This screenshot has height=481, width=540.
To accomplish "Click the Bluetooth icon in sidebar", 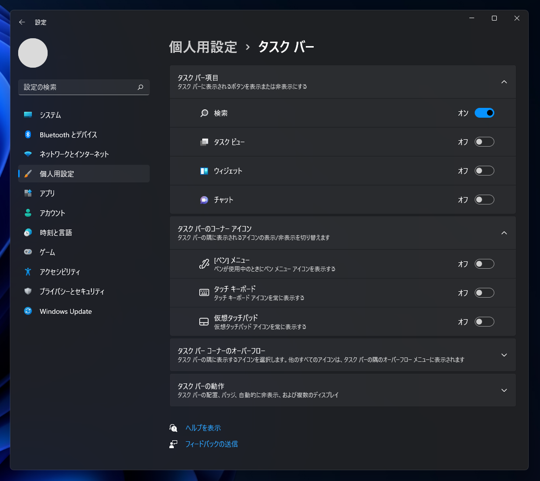I will tap(28, 134).
